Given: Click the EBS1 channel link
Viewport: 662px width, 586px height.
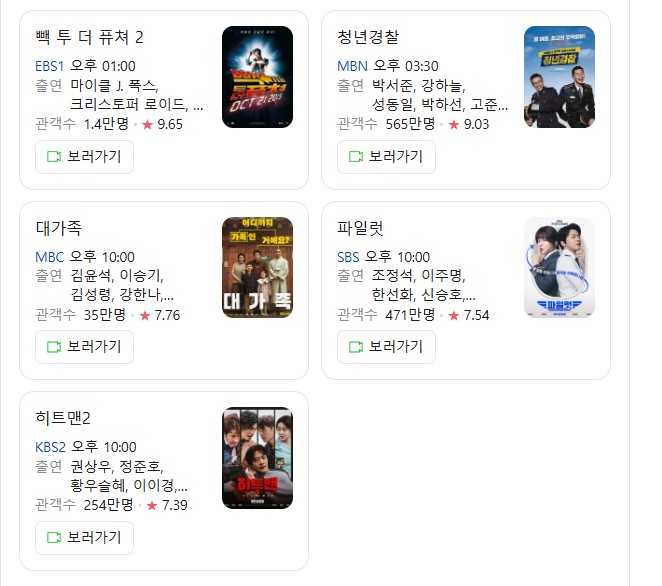Looking at the screenshot, I should (49, 66).
